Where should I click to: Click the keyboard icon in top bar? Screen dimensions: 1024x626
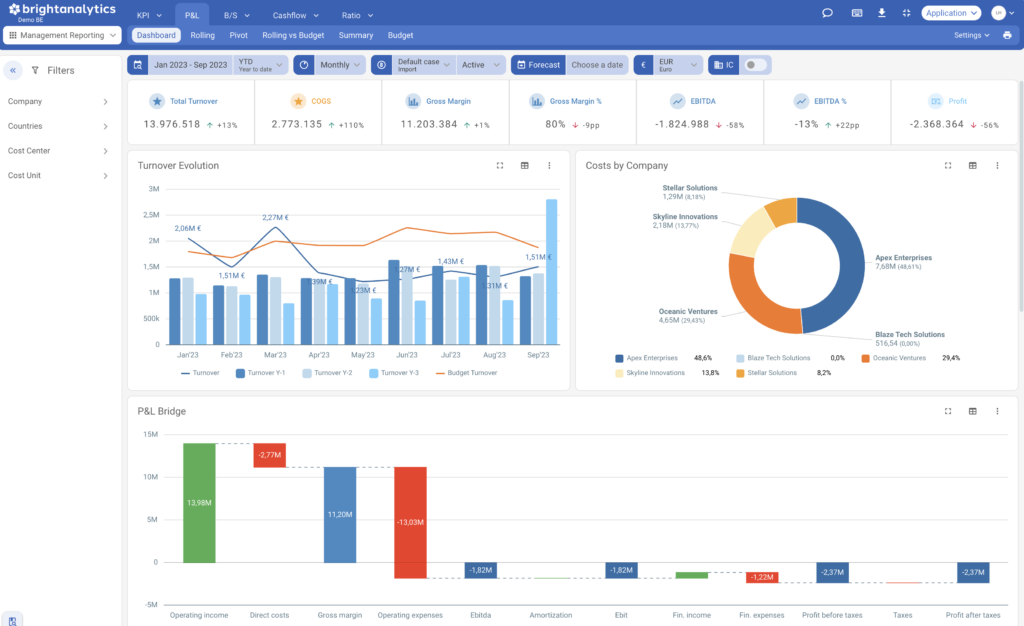(x=856, y=13)
